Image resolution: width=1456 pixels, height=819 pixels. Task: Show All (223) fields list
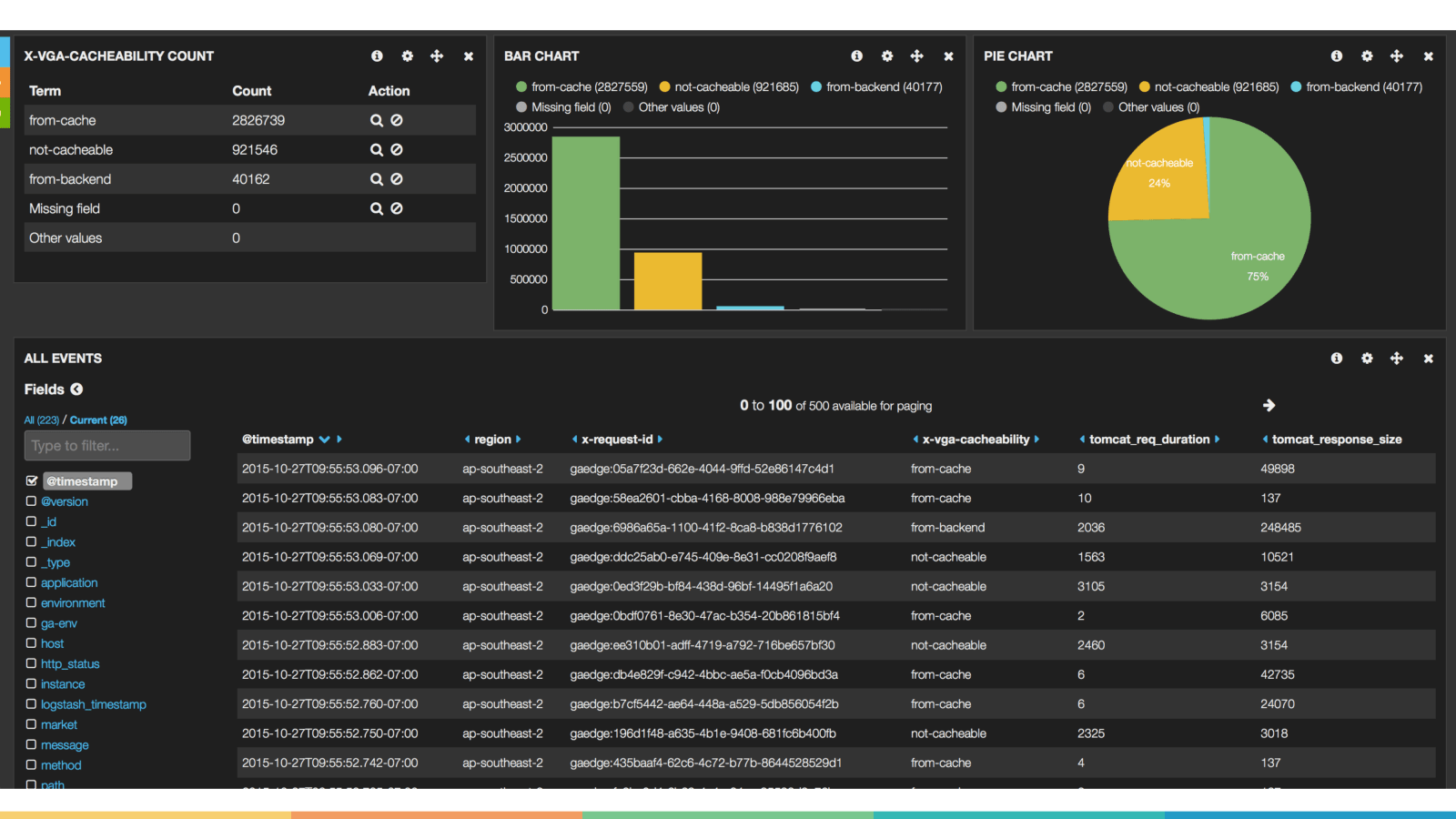(x=42, y=420)
